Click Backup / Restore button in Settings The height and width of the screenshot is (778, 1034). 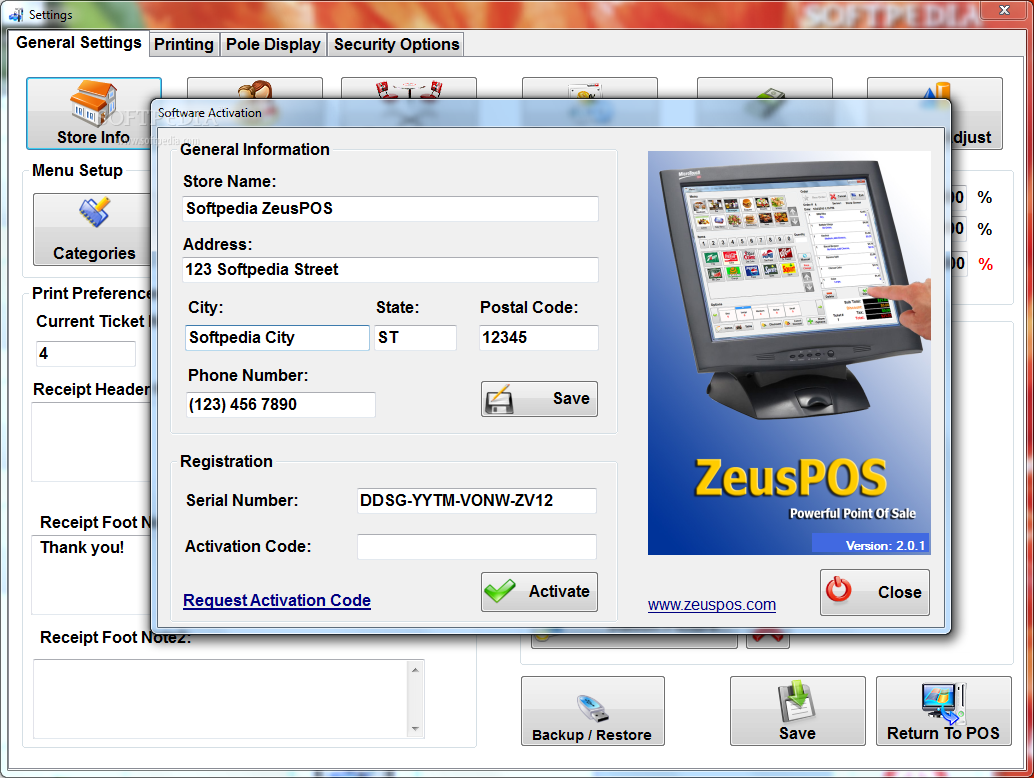592,711
